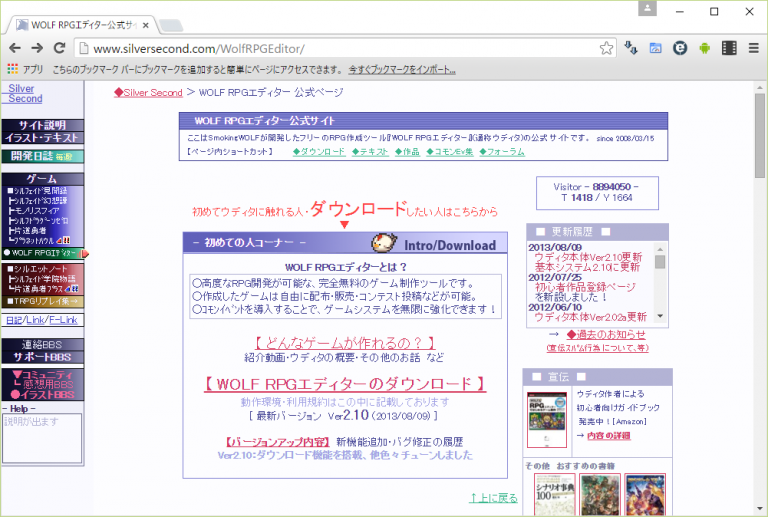Jump to the ◆ダウンロード shortcut
Viewport: 768px width, 517px height.
coord(319,152)
